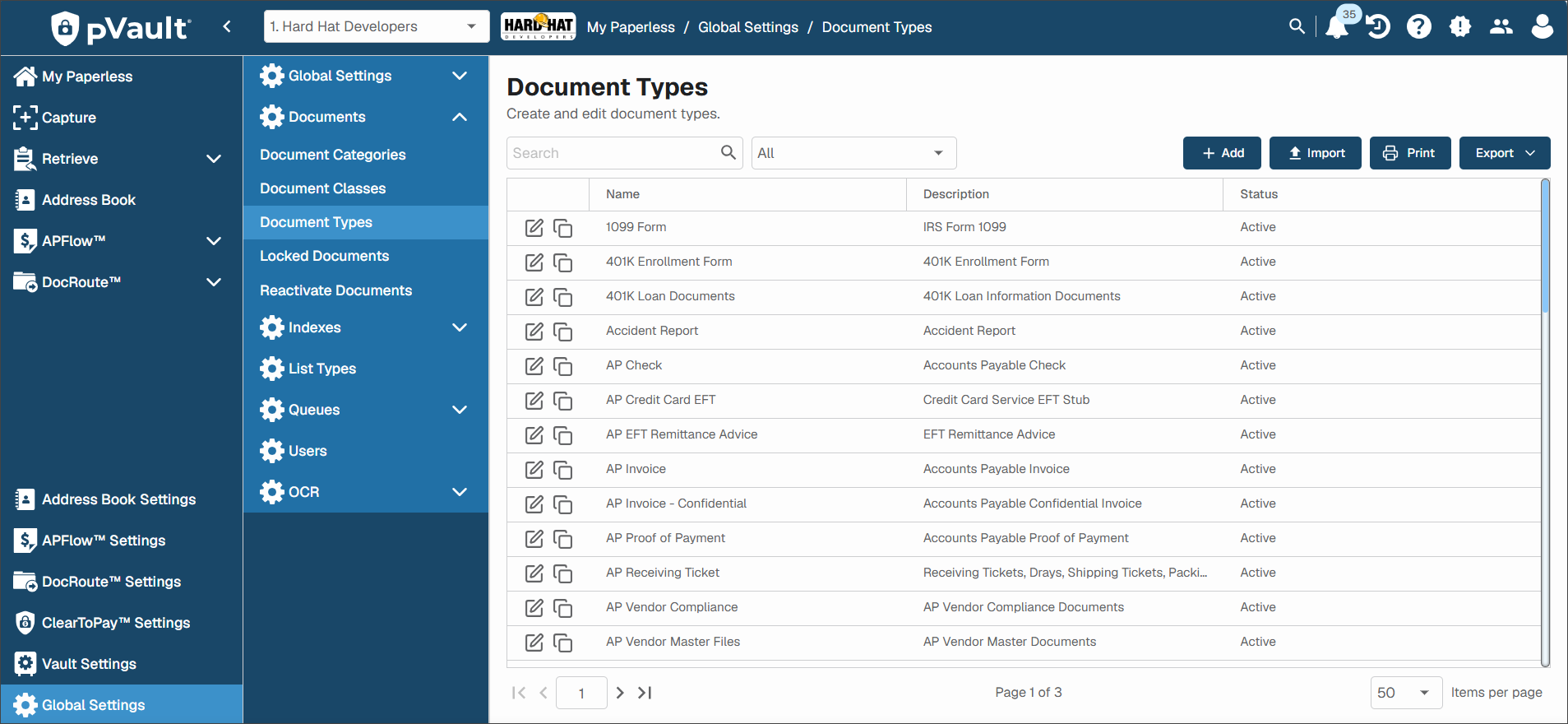Open the All status filter dropdown

[853, 153]
